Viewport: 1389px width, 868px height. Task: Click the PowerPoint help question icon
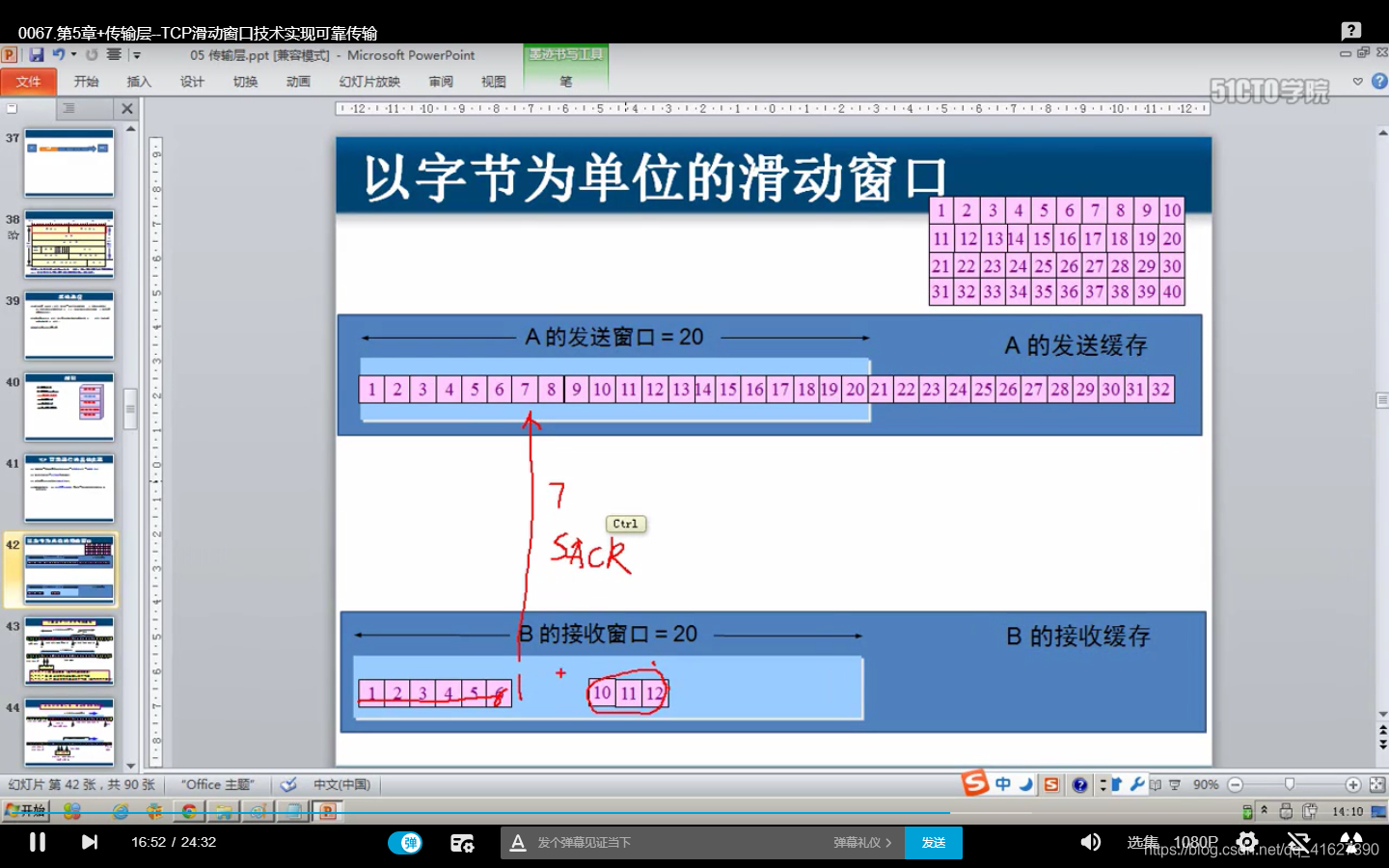point(1379,82)
